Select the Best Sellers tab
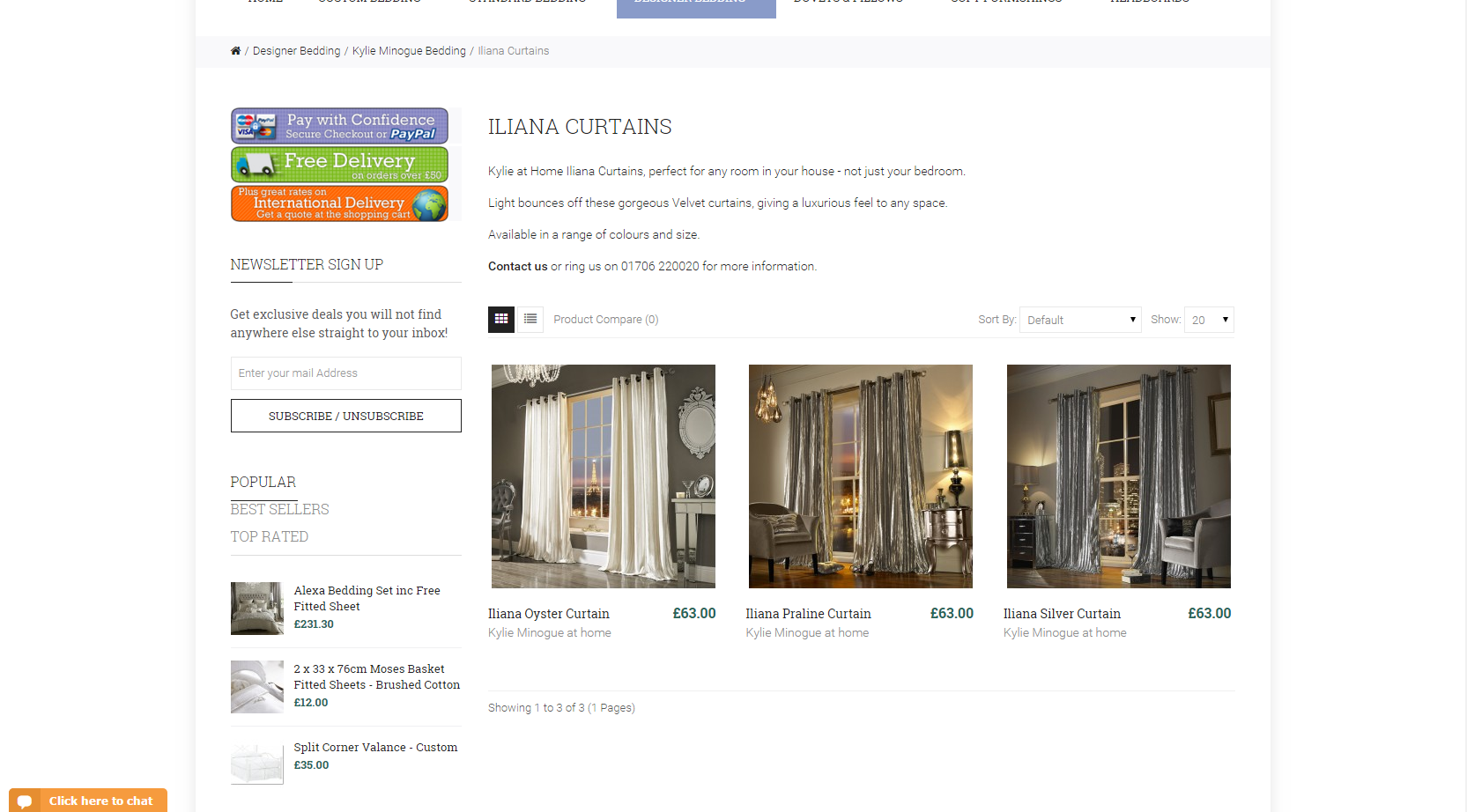The height and width of the screenshot is (812, 1467). (279, 509)
